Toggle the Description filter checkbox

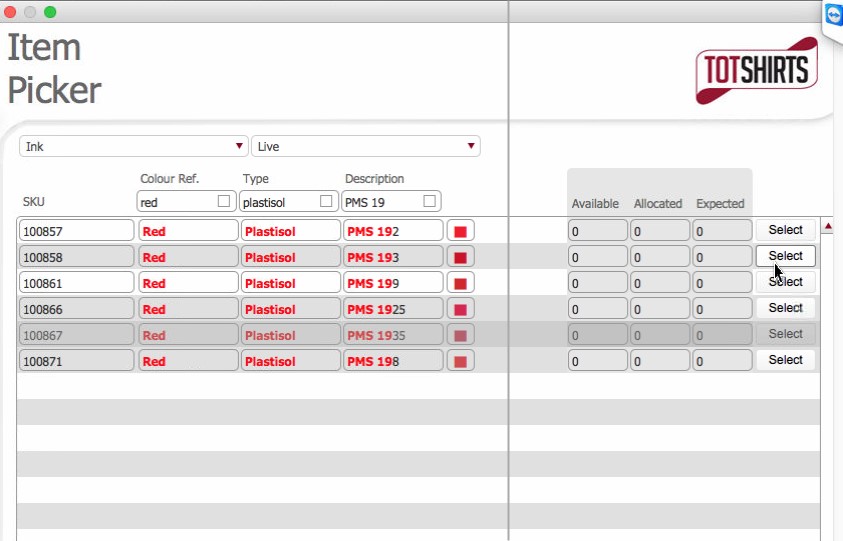[429, 202]
